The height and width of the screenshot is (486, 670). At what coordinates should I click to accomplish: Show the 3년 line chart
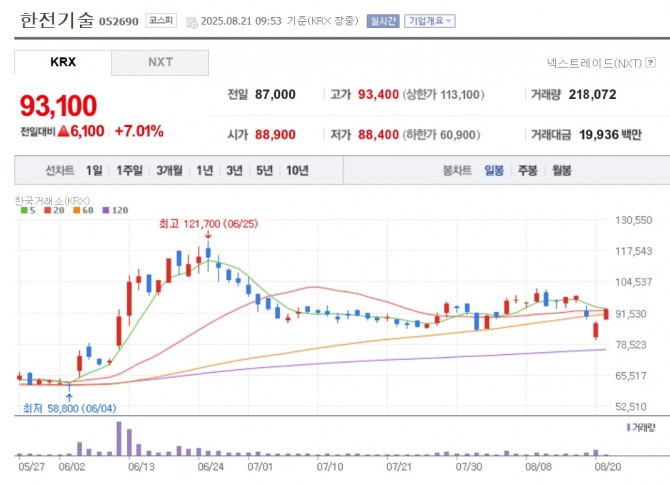tap(234, 170)
